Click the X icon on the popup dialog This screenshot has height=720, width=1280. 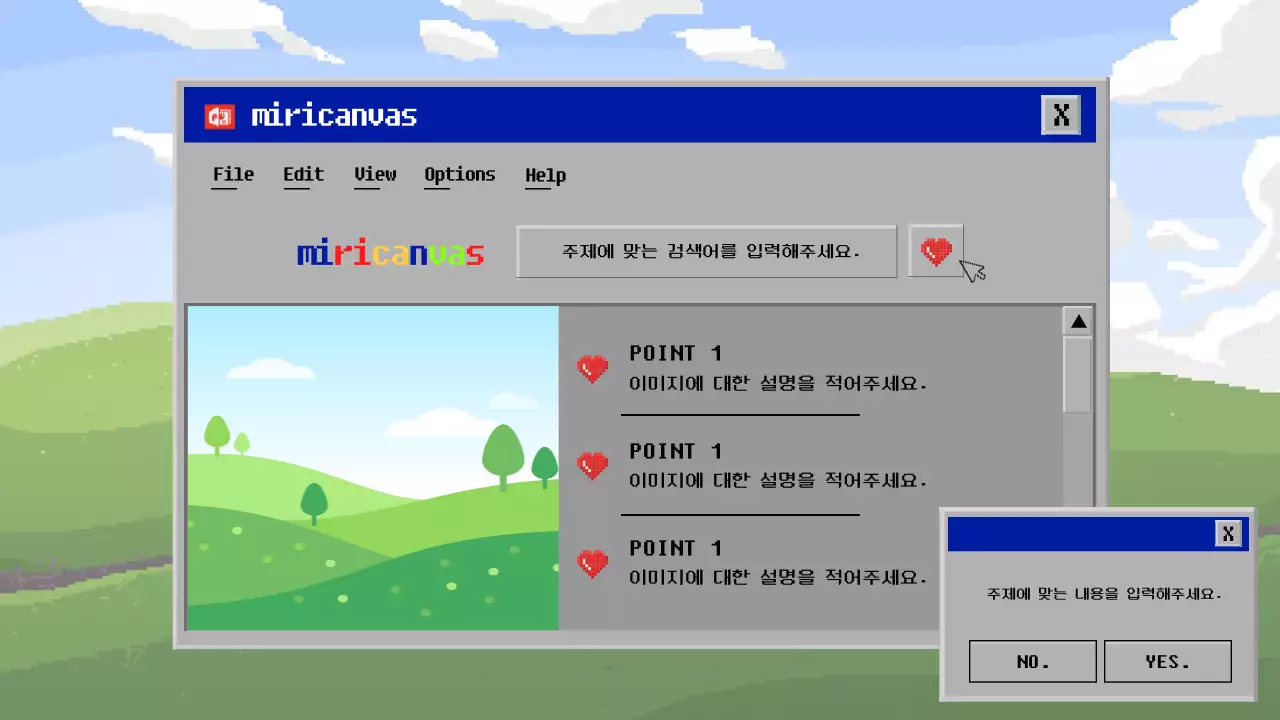point(1229,533)
